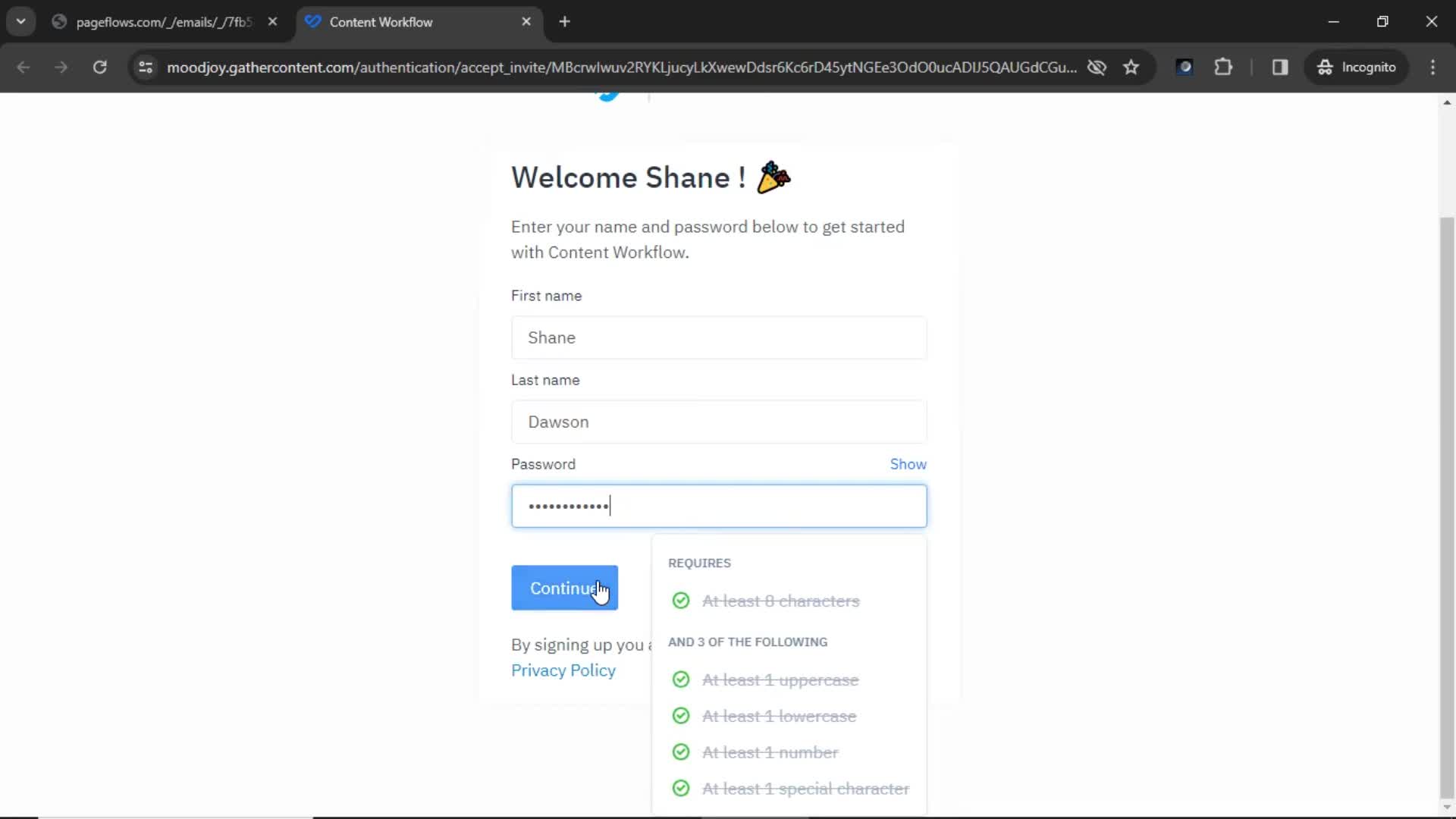Click the scrollbar up arrow
Viewport: 1456px width, 819px height.
tap(1447, 102)
